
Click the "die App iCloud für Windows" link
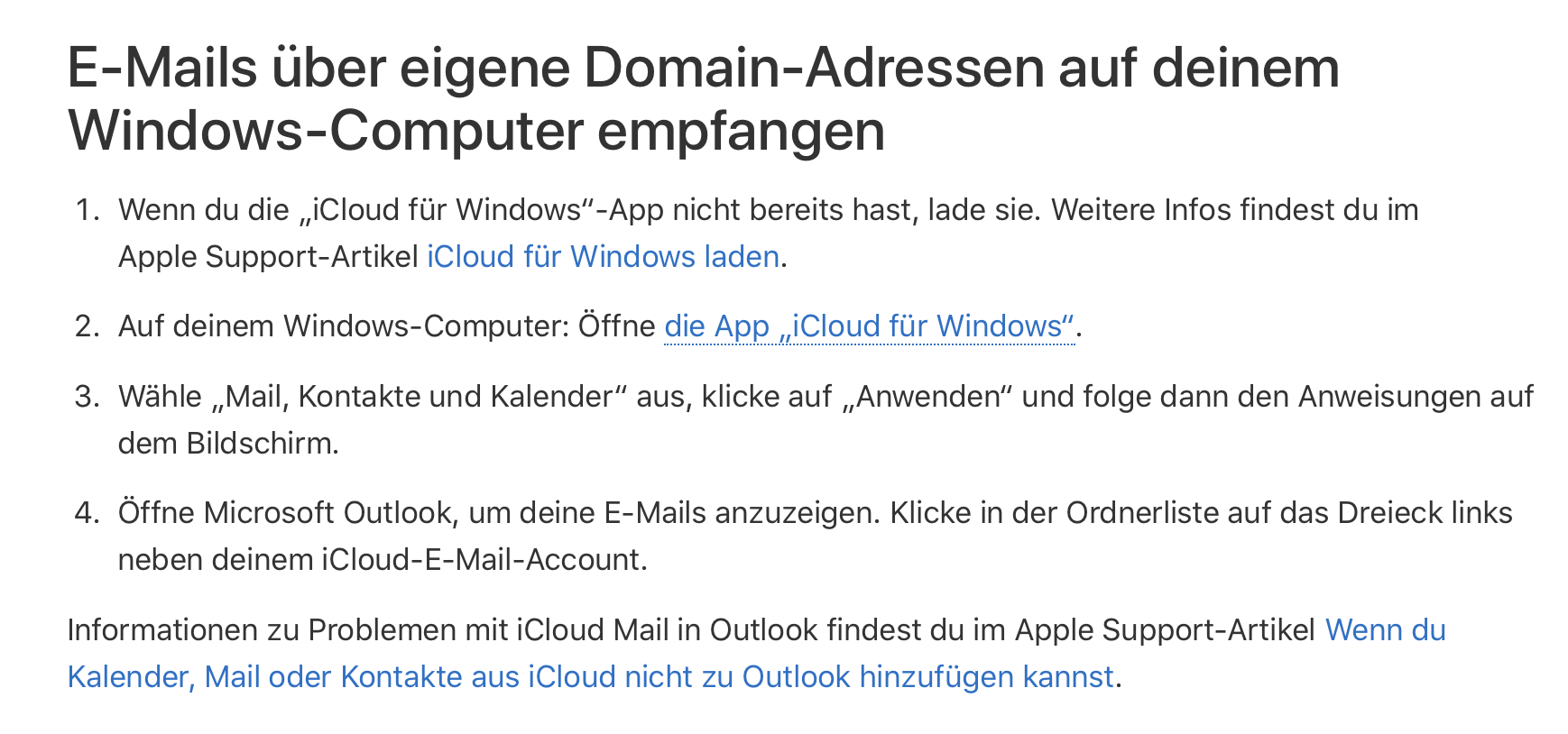click(869, 326)
